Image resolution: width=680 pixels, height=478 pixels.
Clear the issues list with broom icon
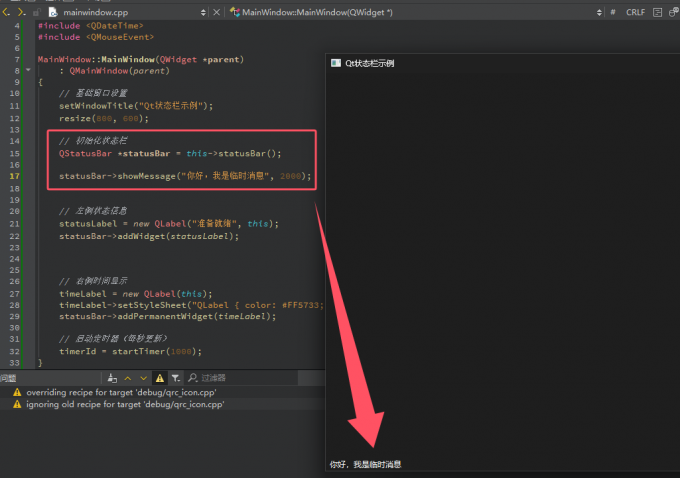(113, 378)
